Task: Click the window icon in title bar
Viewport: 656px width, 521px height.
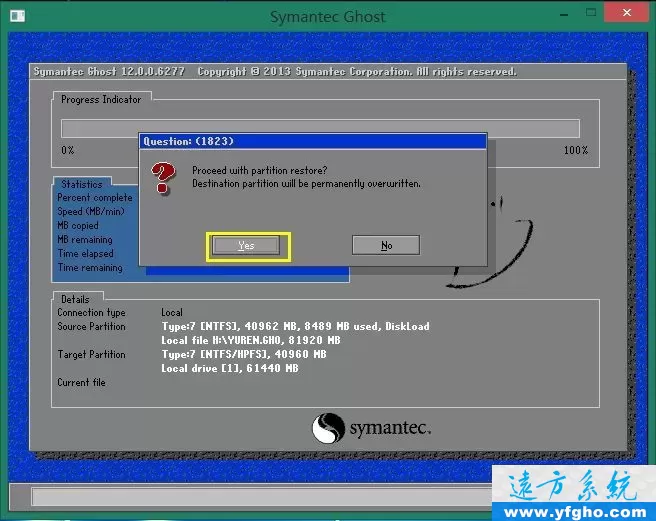Action: 15,17
